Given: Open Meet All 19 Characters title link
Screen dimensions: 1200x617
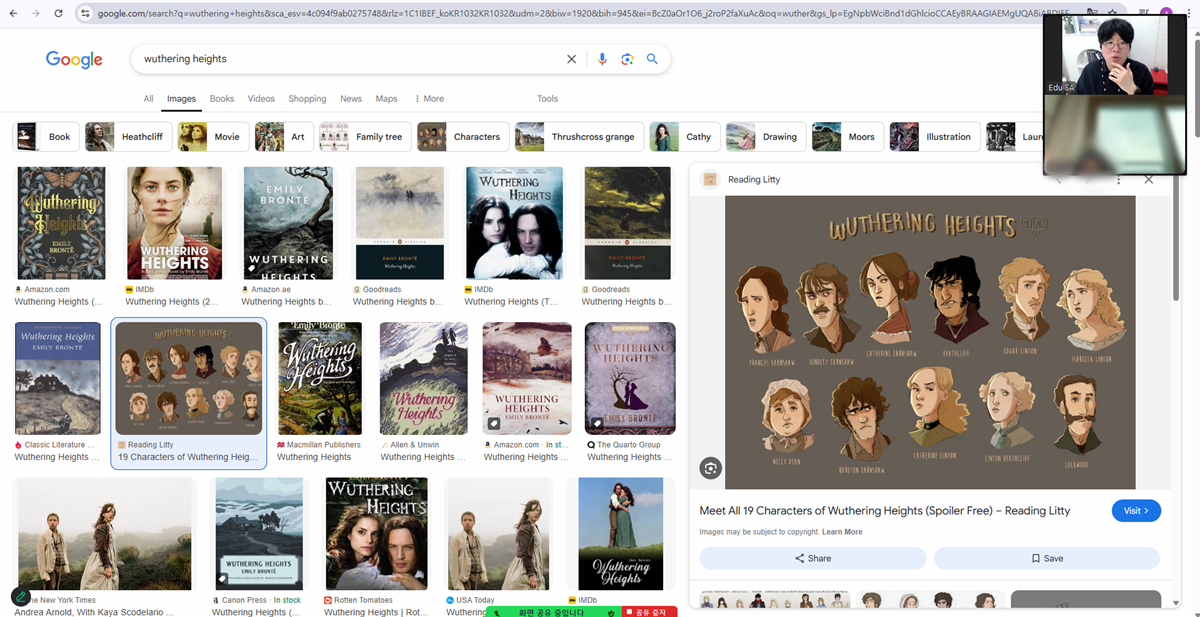Looking at the screenshot, I should (885, 511).
